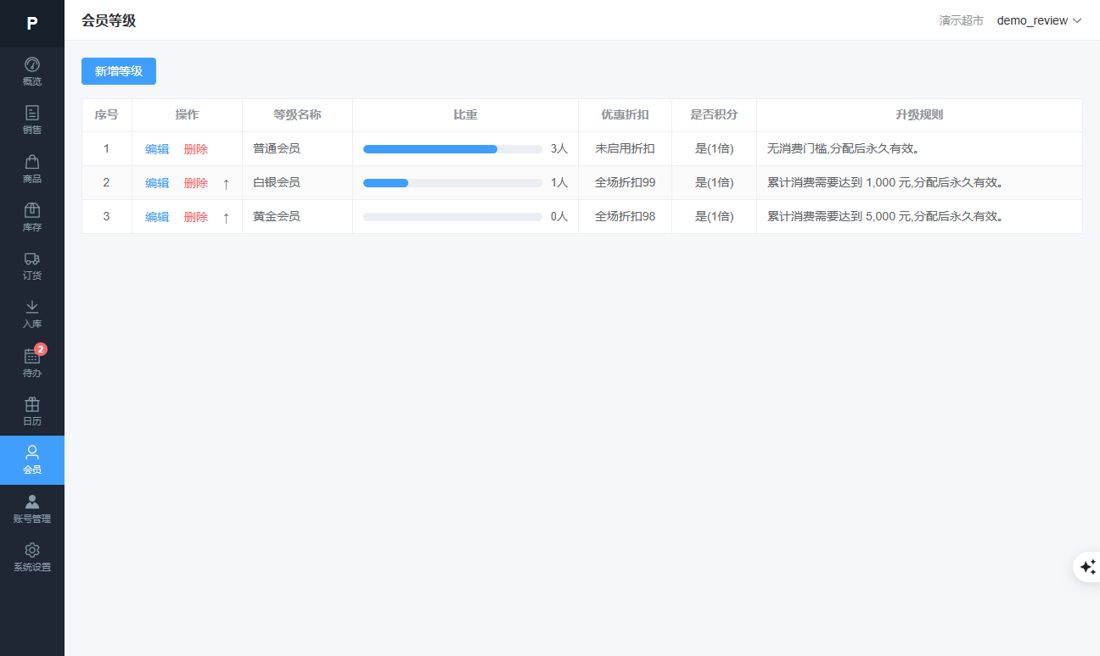The height and width of the screenshot is (656, 1100).
Task: Edit the 白银会员 level
Action: [157, 182]
